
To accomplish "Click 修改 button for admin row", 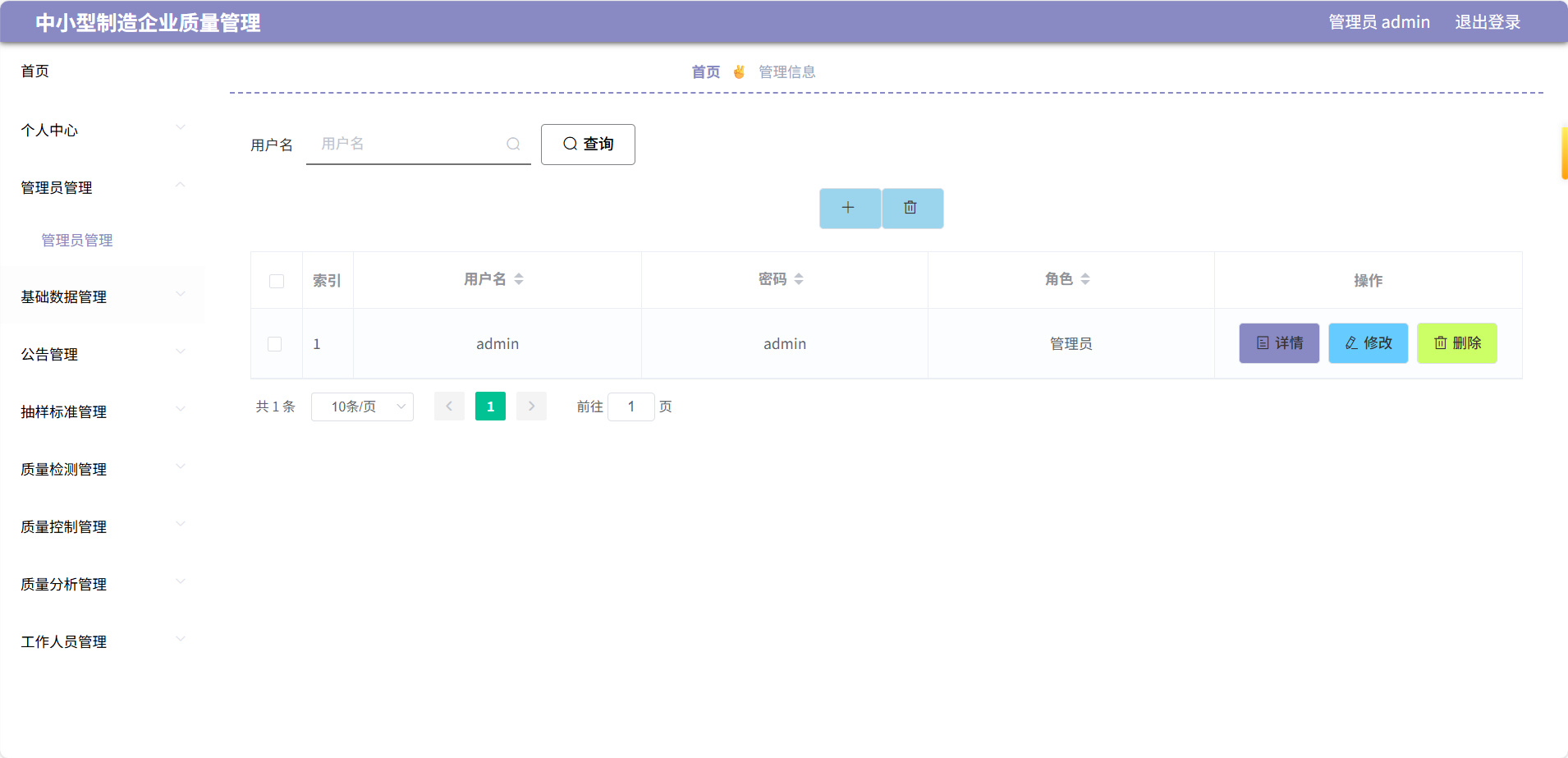I will 1369,343.
